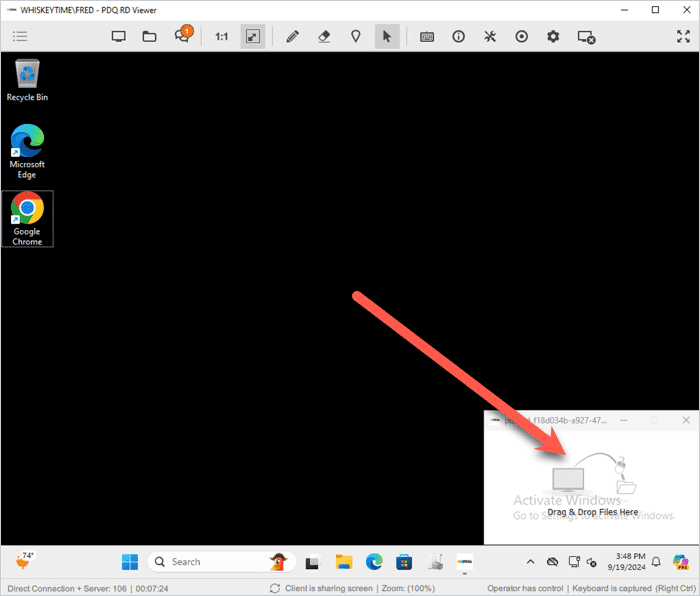Click the monitor display selection icon
Screen dimensions: 700x596
[118, 36]
